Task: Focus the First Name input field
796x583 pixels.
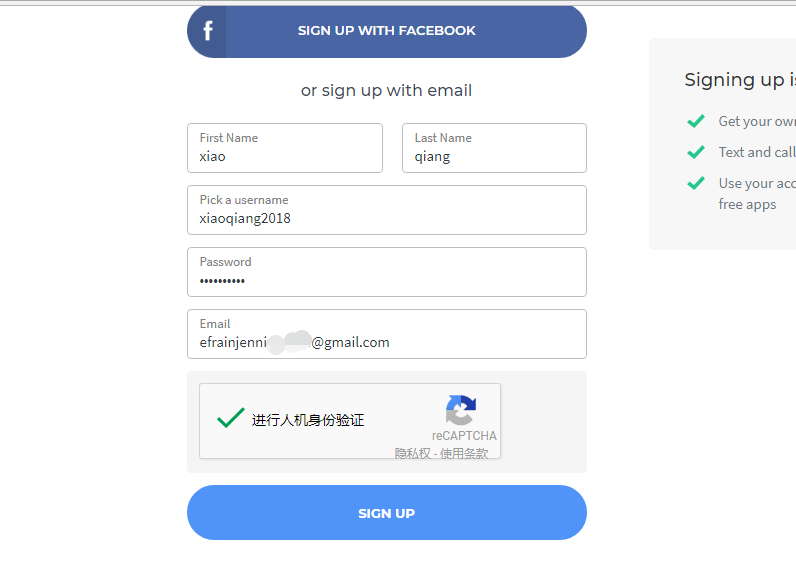Action: click(x=285, y=148)
